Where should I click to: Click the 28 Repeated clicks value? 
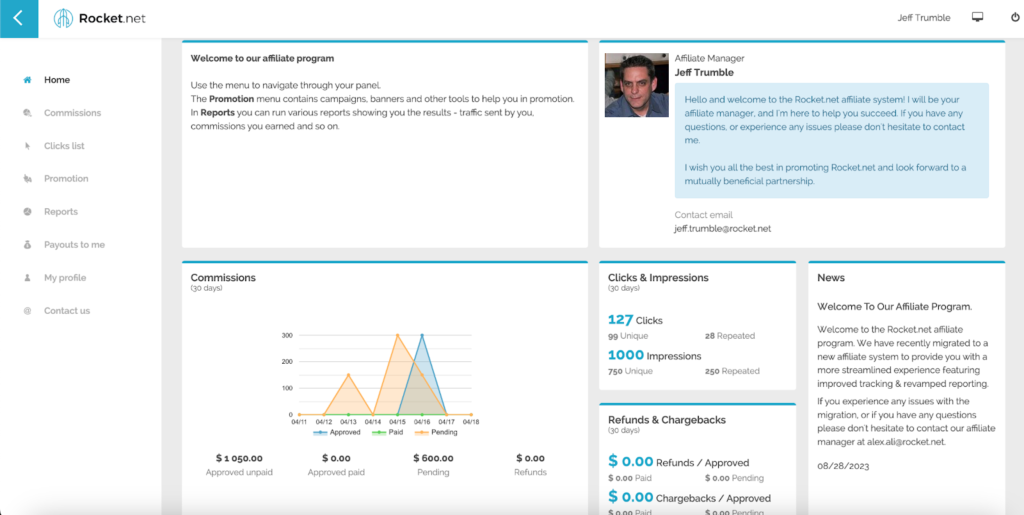coord(710,336)
